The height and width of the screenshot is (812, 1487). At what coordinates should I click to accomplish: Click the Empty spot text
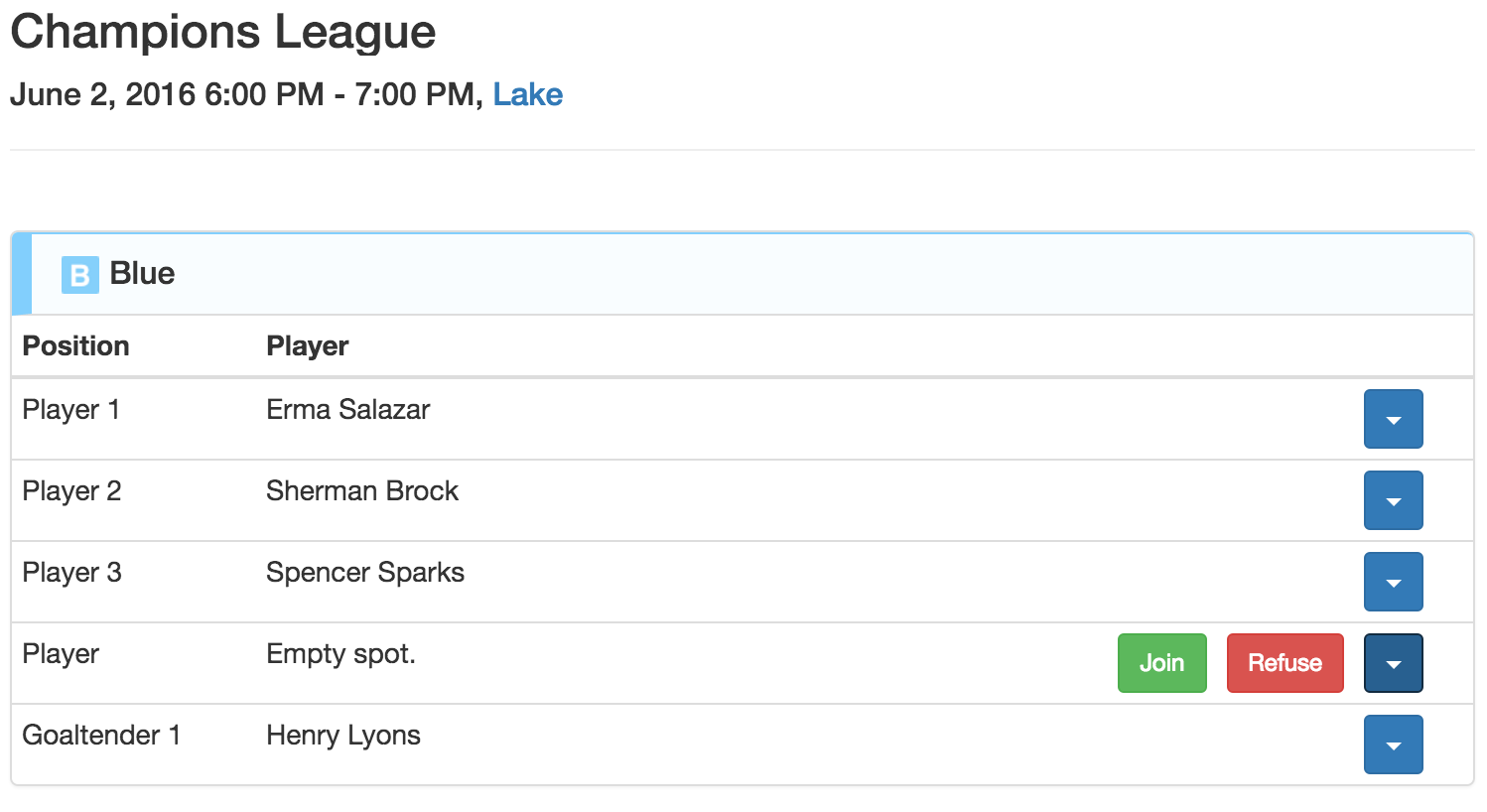(x=340, y=654)
